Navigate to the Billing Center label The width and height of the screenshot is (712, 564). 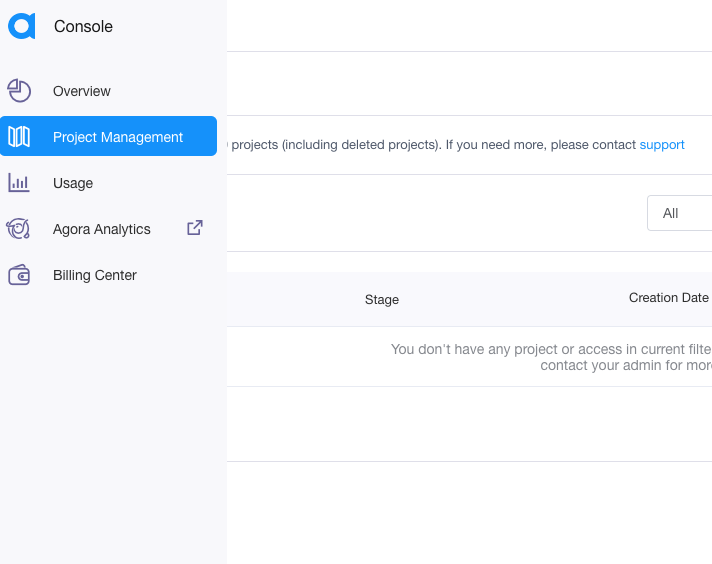[95, 275]
